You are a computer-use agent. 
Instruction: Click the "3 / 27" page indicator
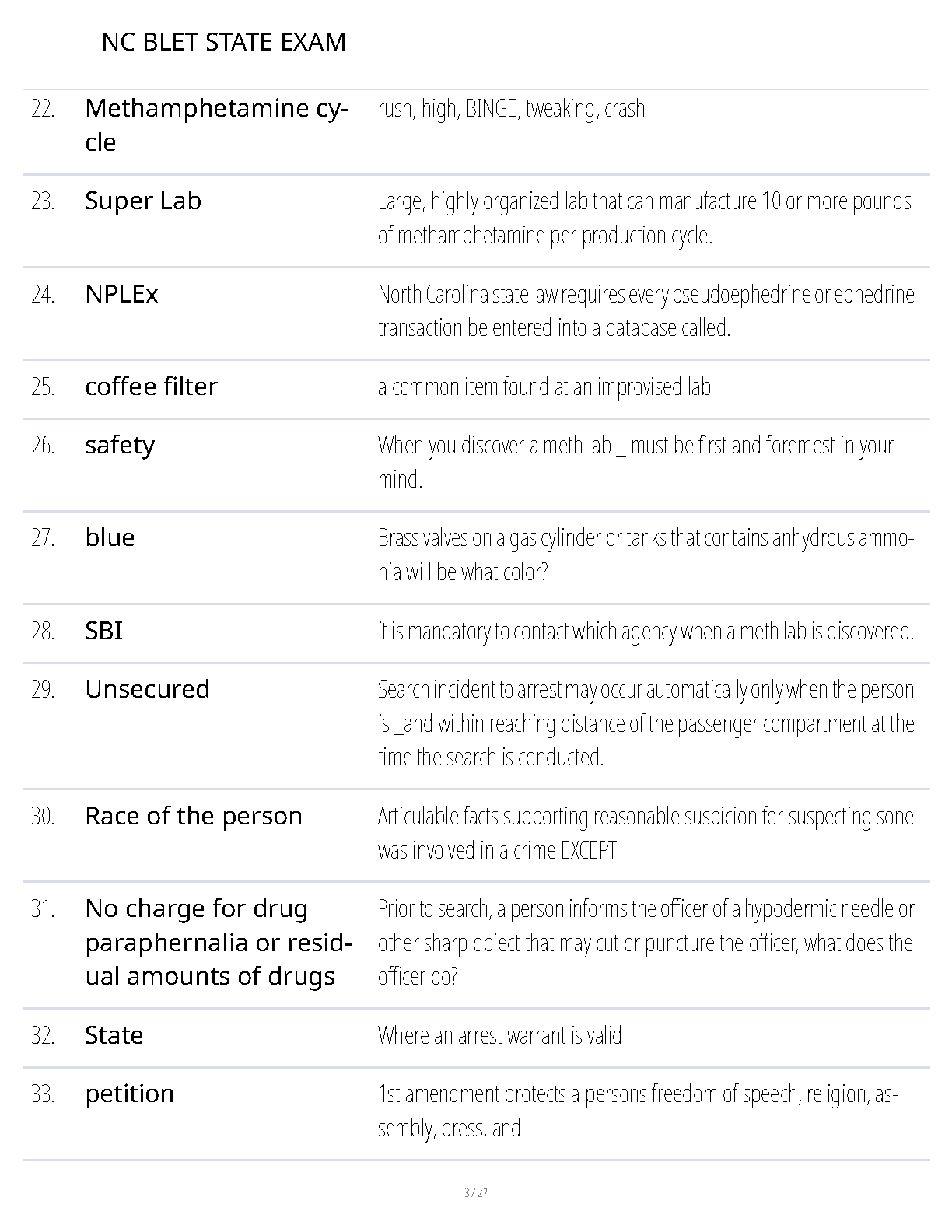(x=475, y=1192)
